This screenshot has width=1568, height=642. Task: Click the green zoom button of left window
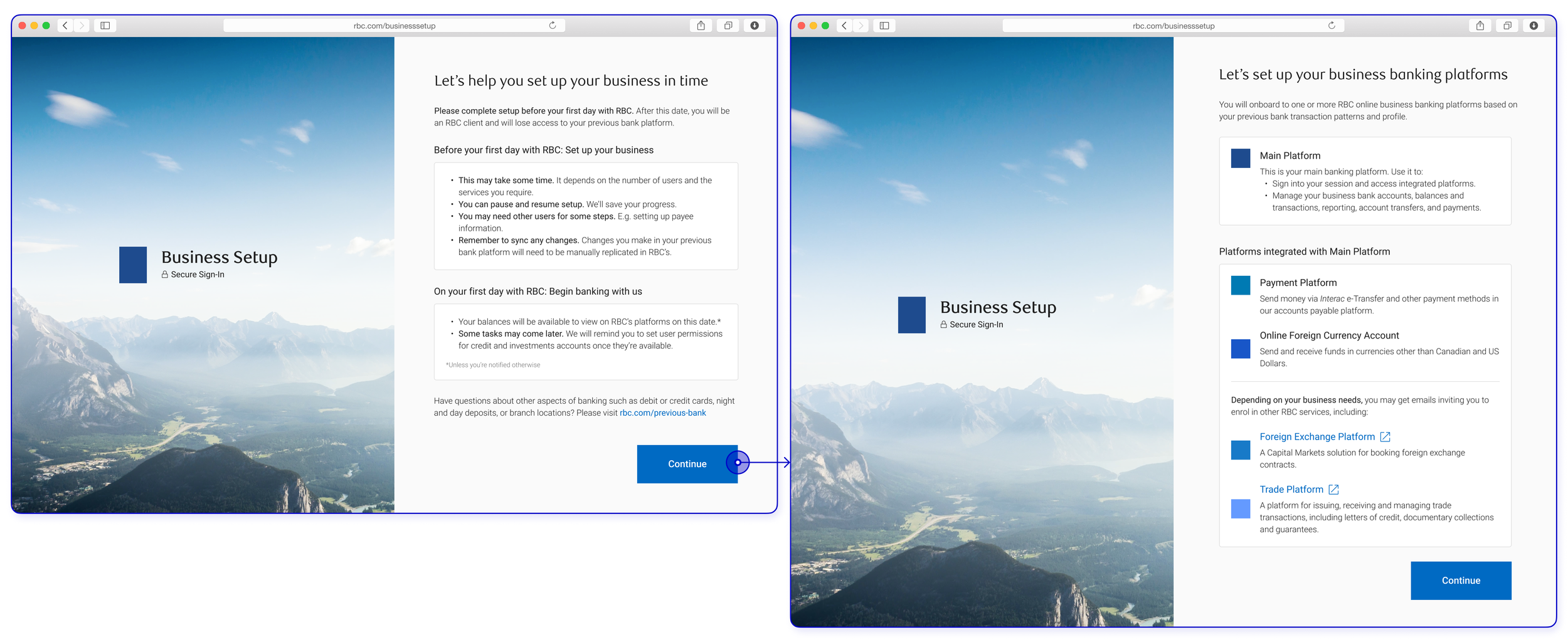click(46, 26)
